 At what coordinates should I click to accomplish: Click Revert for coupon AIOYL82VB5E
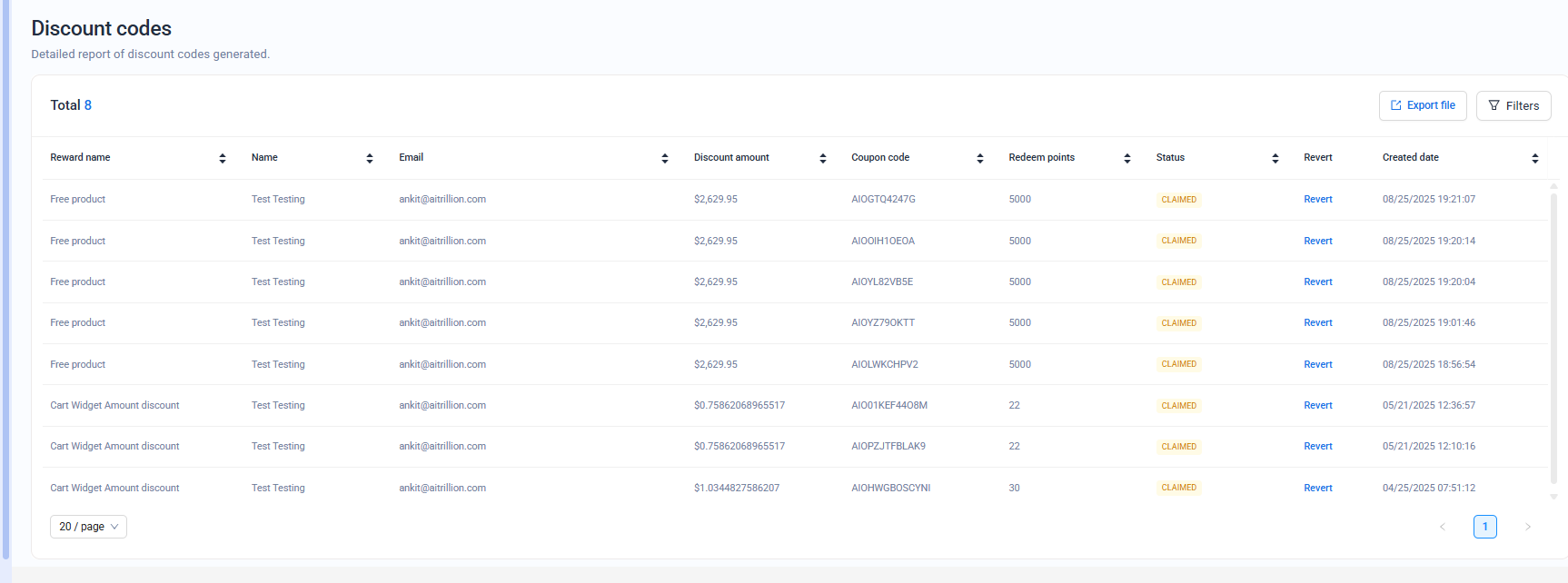tap(1317, 282)
